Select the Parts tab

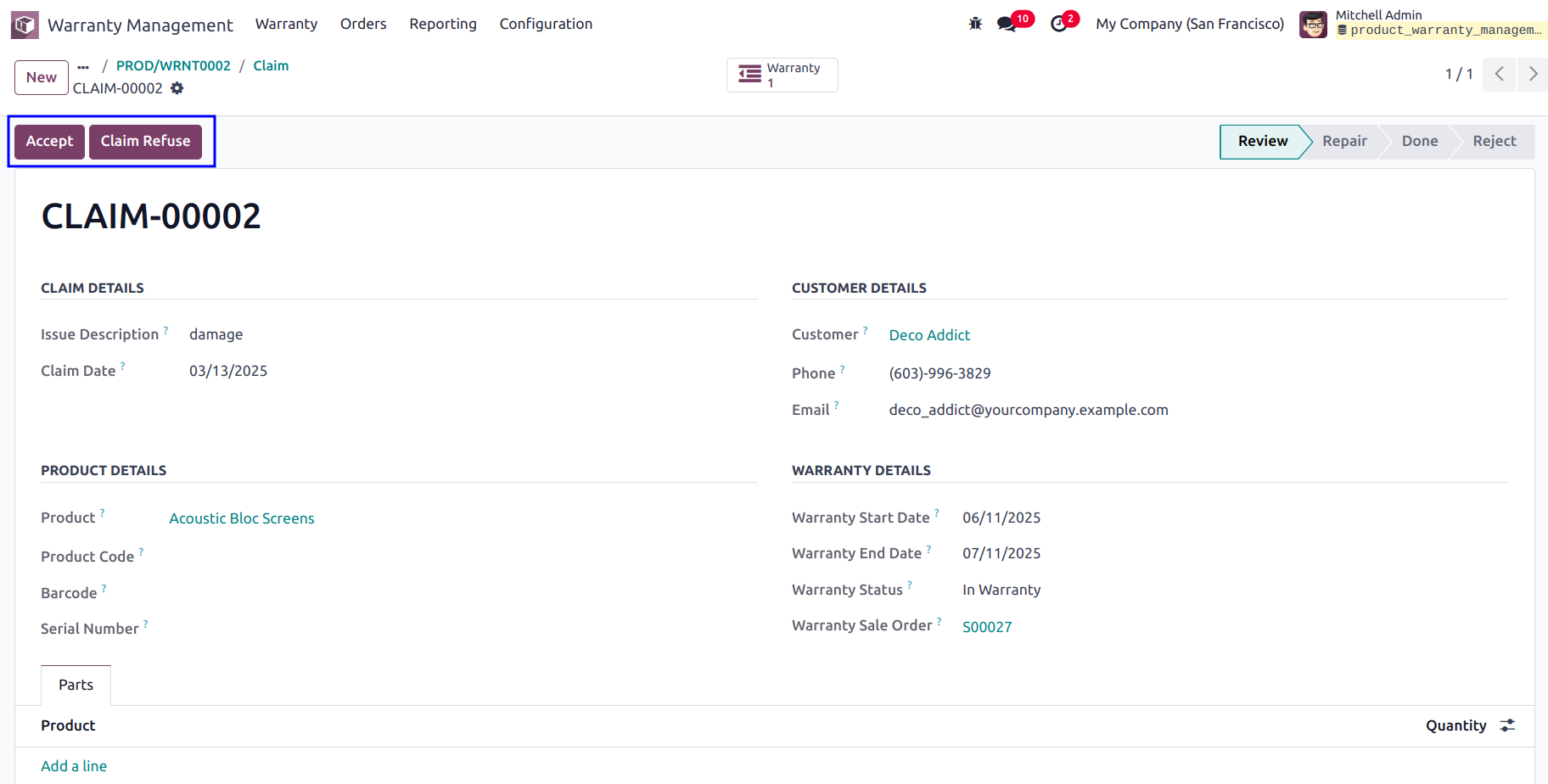(76, 685)
